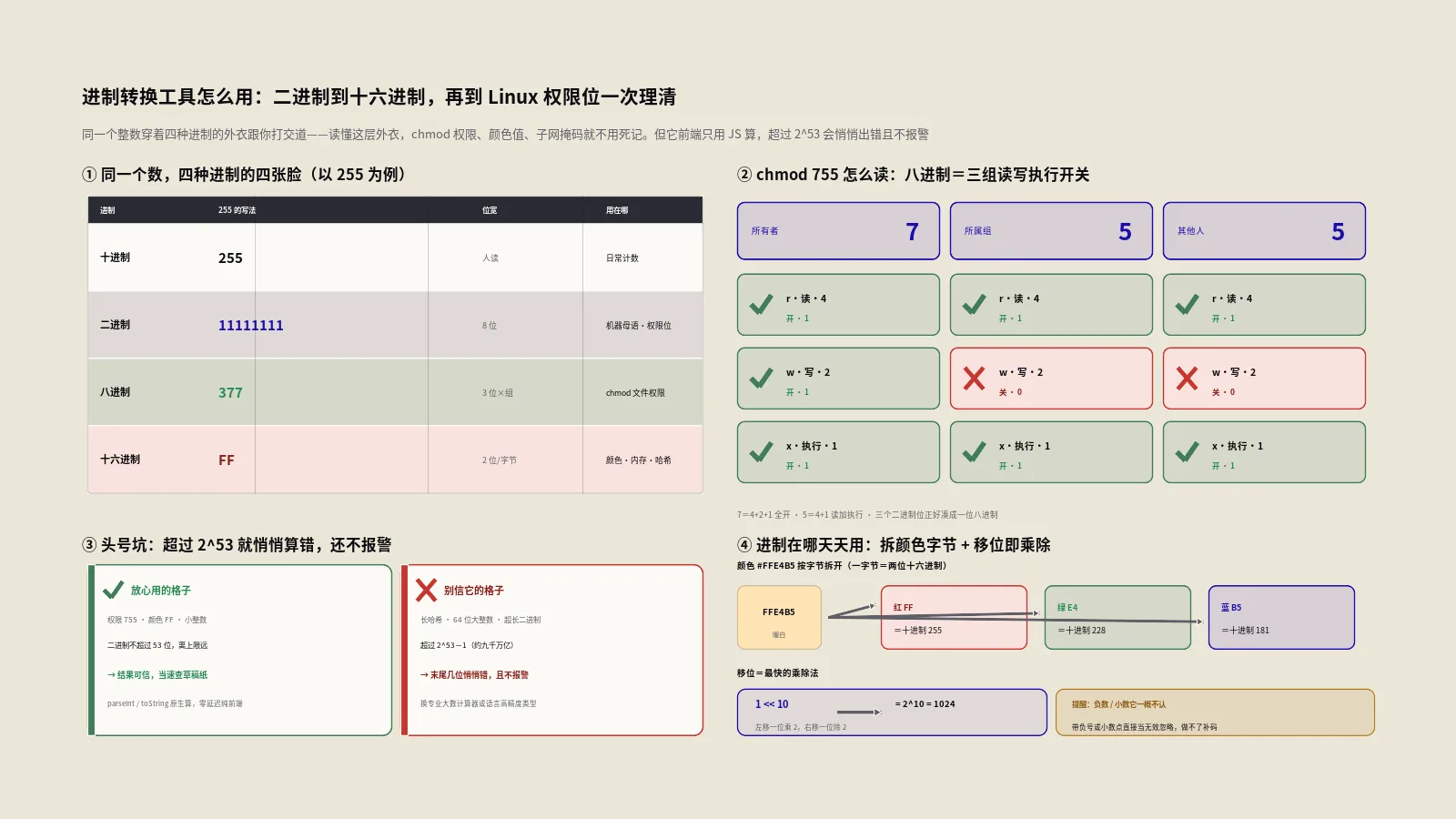Click the 位宽 column header

click(x=490, y=210)
